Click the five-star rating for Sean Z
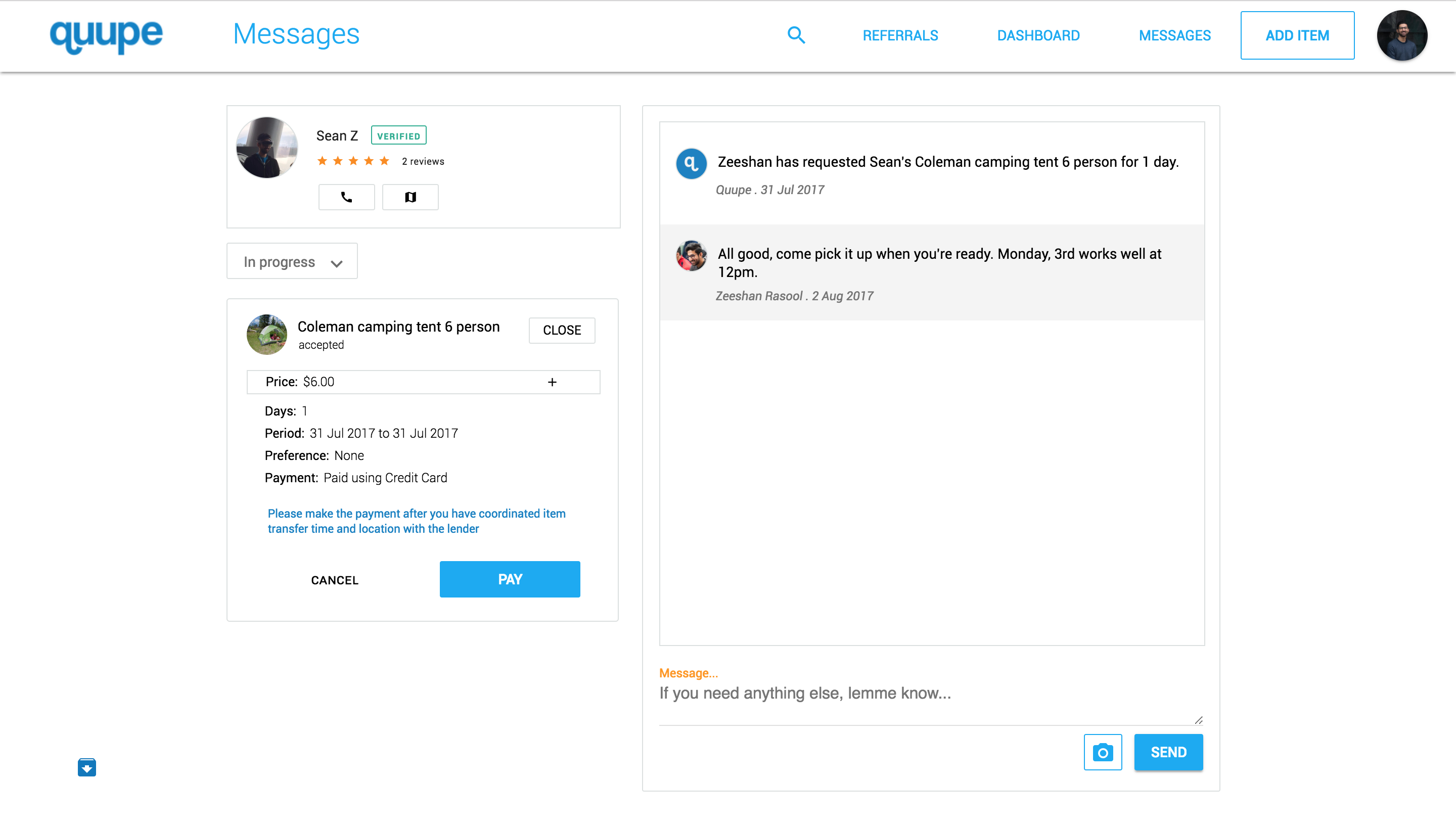The width and height of the screenshot is (1456, 827). [x=353, y=161]
